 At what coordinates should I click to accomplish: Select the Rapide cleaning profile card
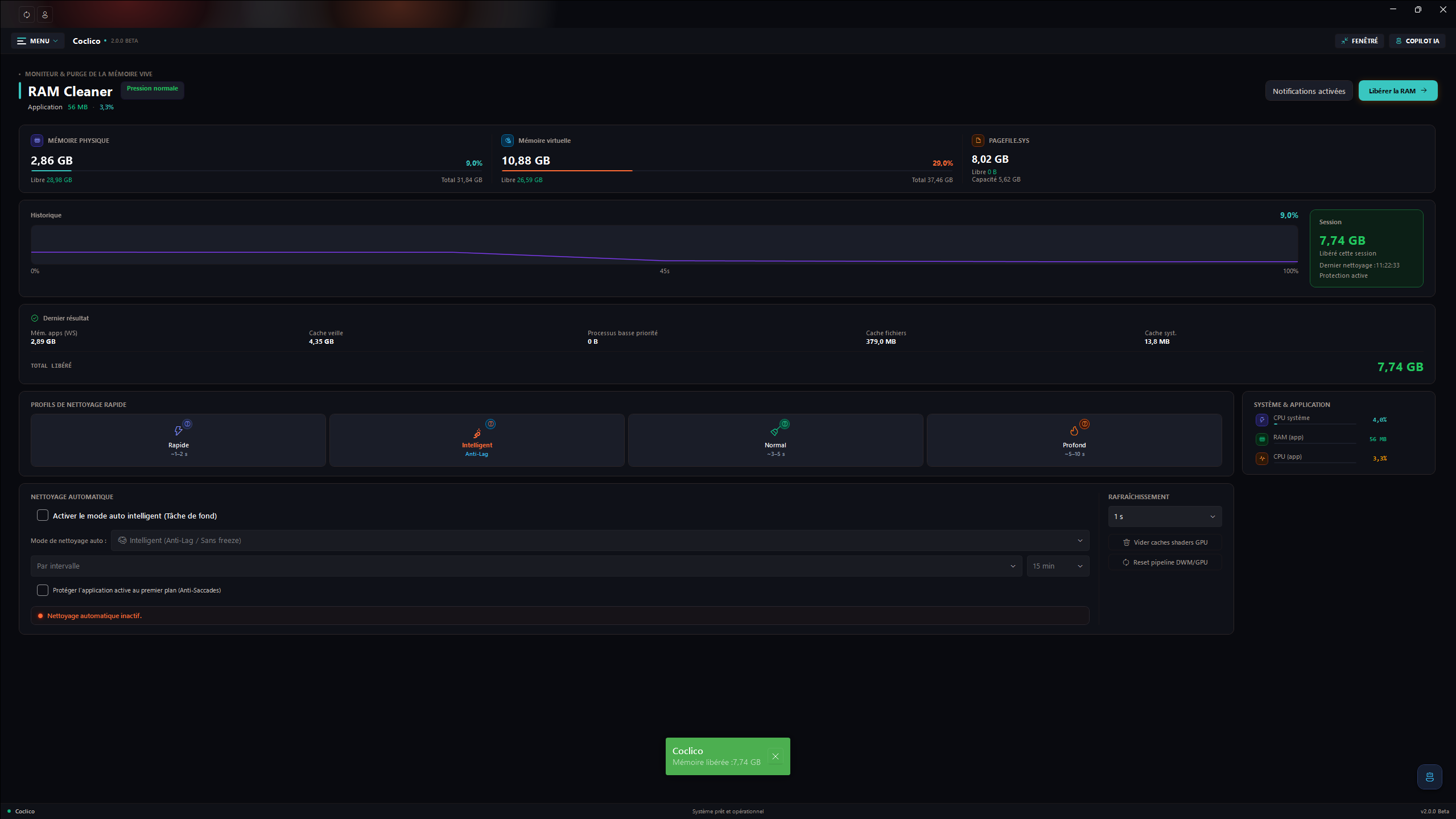[178, 440]
